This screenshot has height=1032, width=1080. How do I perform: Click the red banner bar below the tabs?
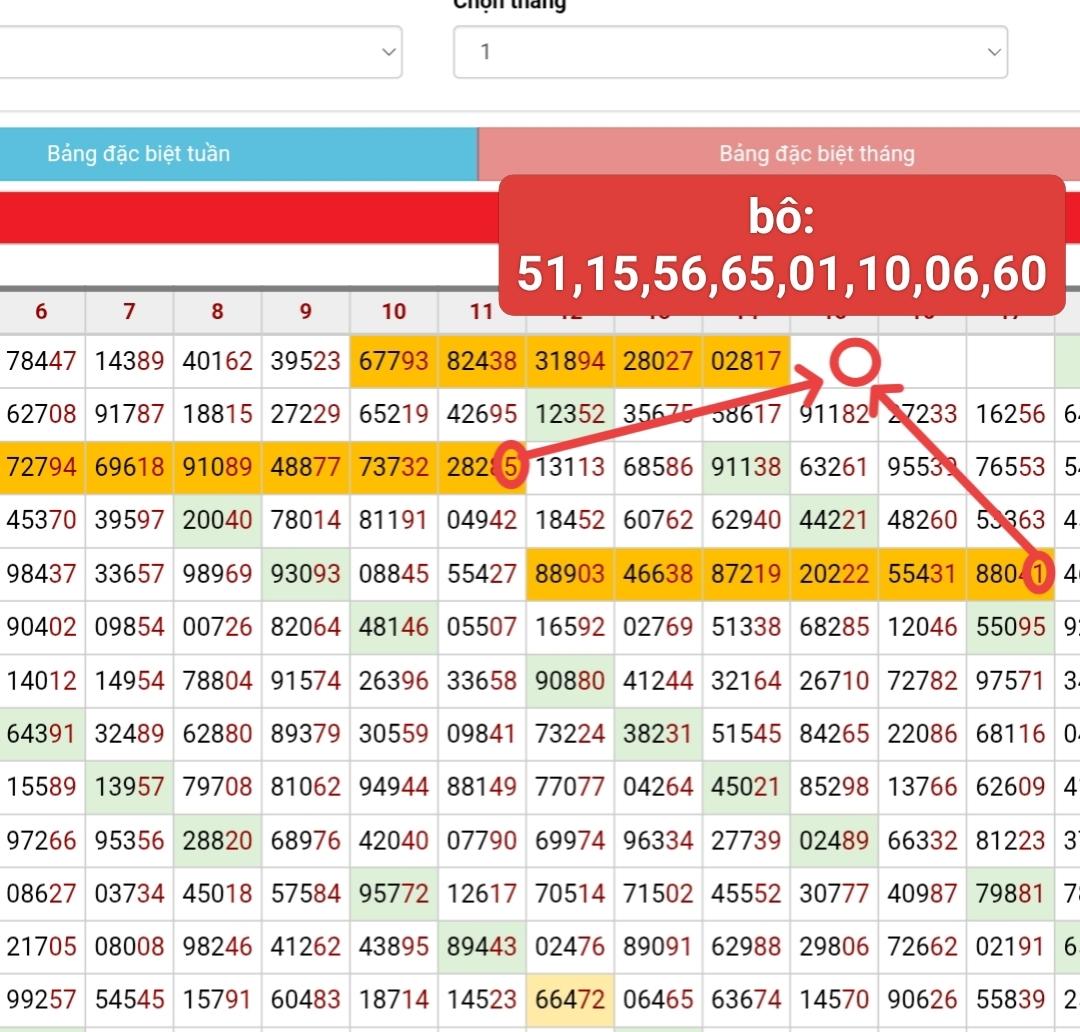[x=250, y=217]
